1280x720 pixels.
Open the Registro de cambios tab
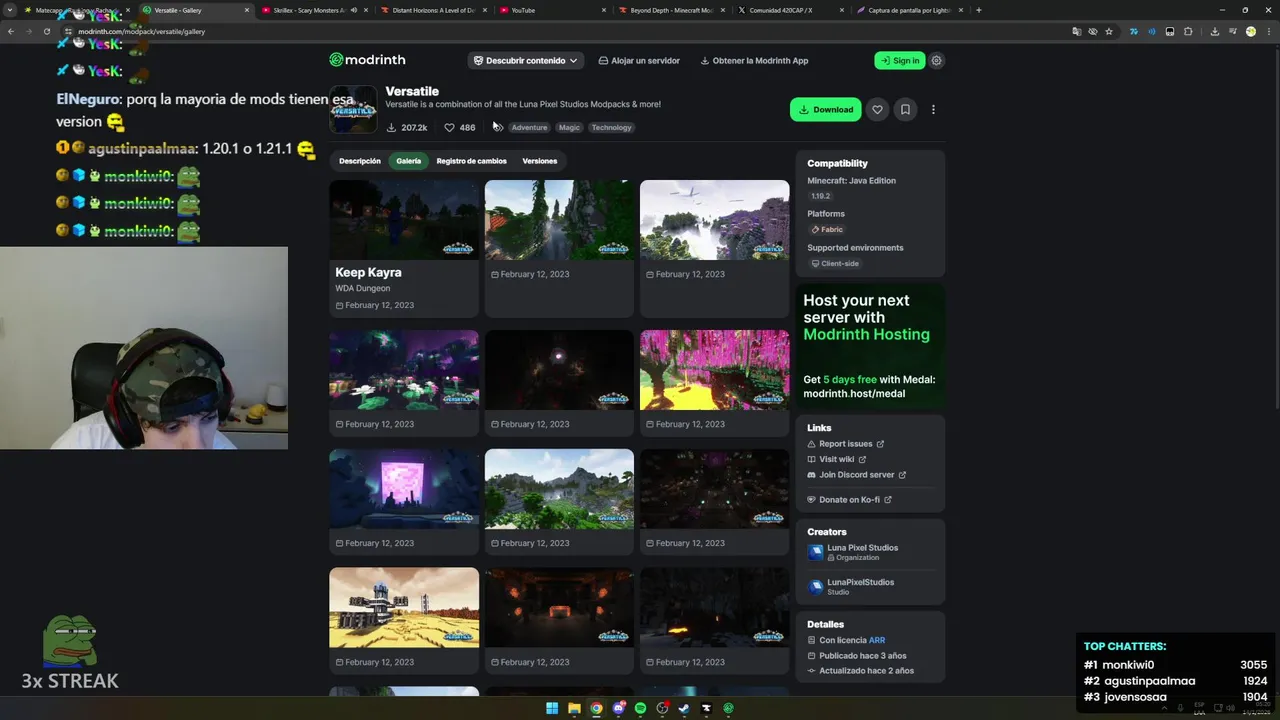471,161
